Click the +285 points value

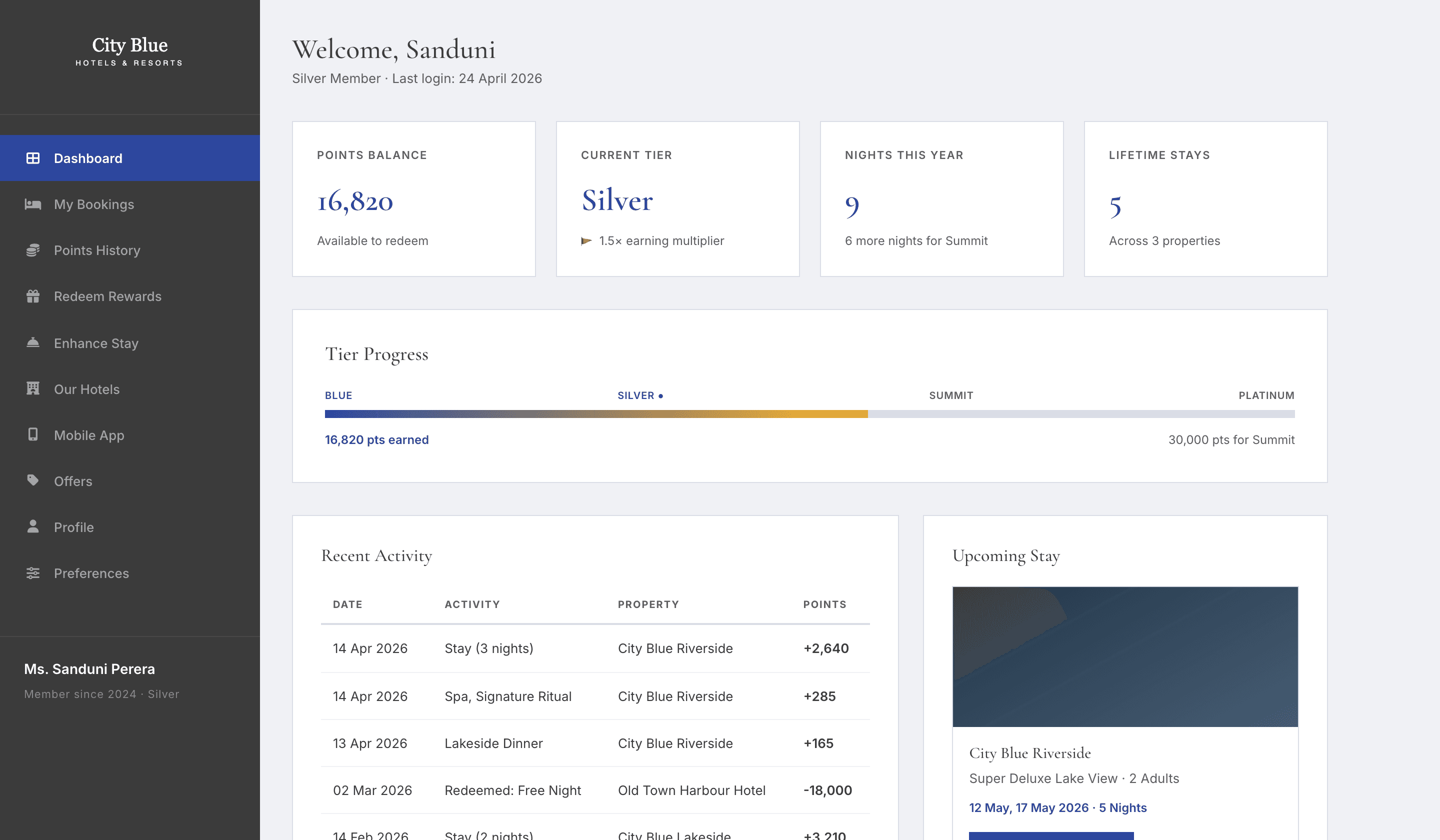coord(819,696)
